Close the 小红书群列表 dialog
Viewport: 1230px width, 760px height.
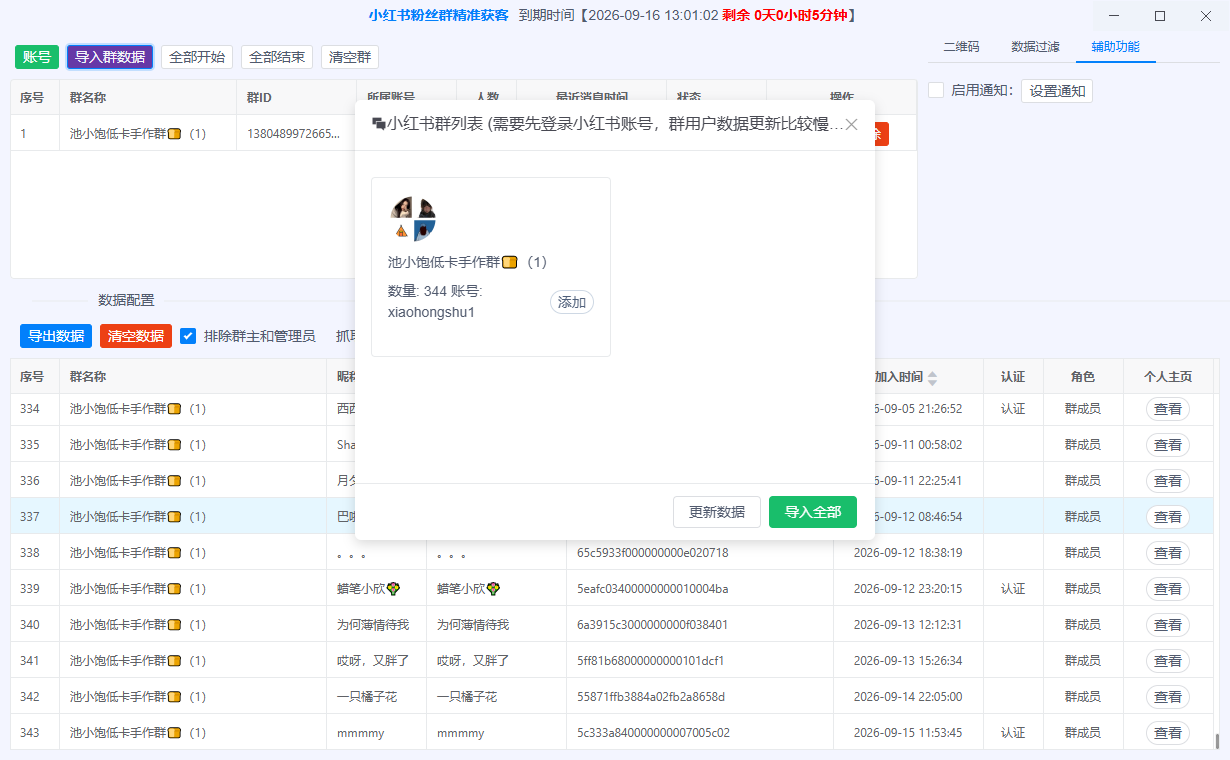[851, 125]
